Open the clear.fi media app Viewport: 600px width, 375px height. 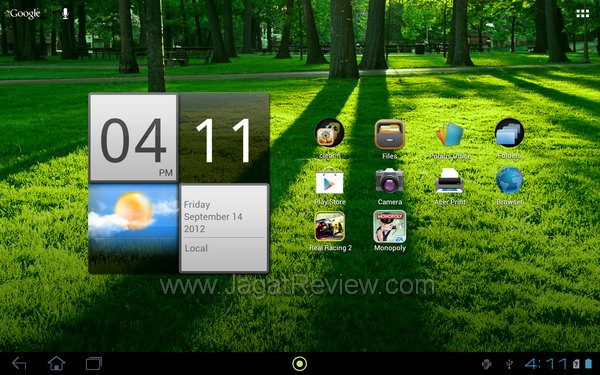[x=329, y=134]
